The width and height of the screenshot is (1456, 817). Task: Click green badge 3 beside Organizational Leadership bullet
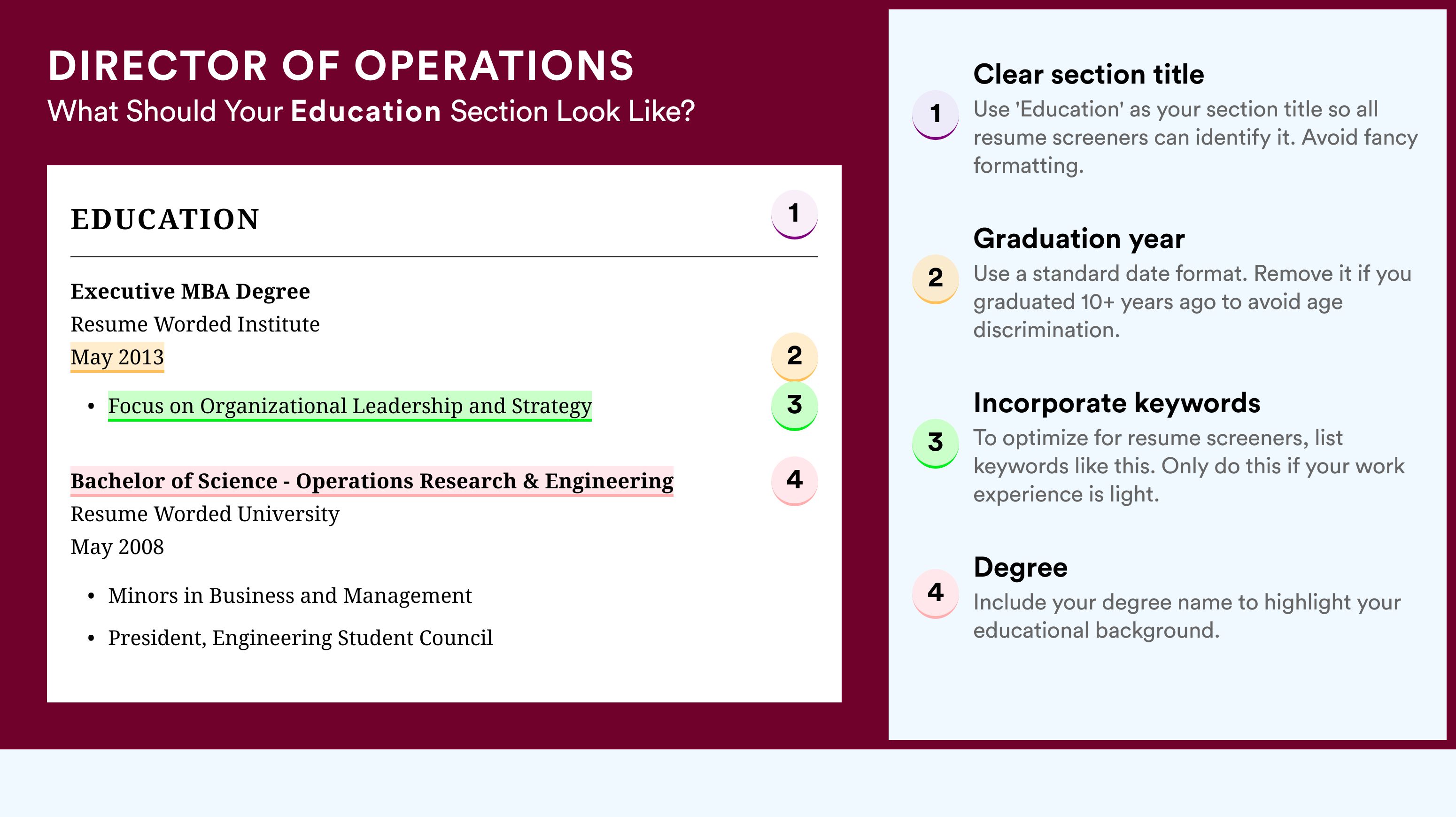[x=794, y=406]
